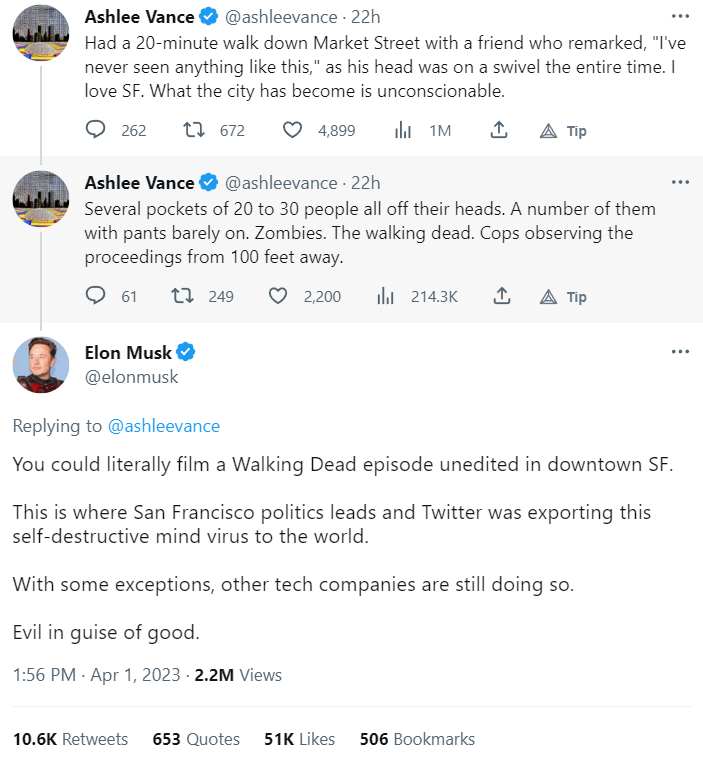Share the first Ashlee Vance tweet
This screenshot has height=768, width=703.
tap(501, 130)
